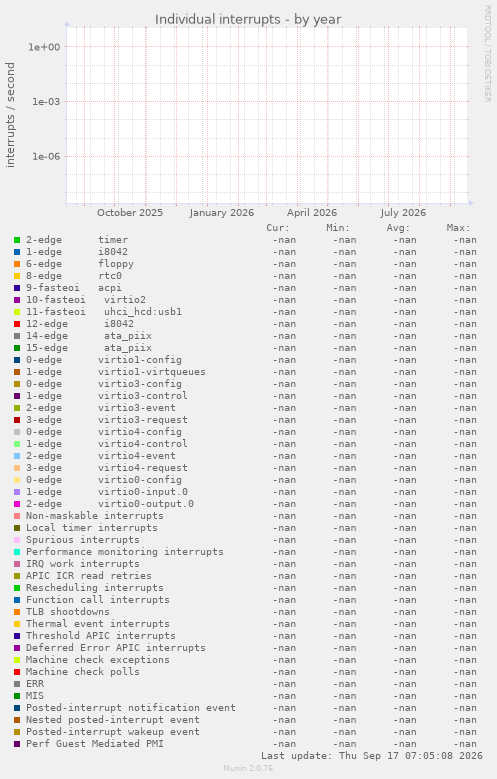Click the green swatch beside 2-edge timer

[x=17, y=240]
